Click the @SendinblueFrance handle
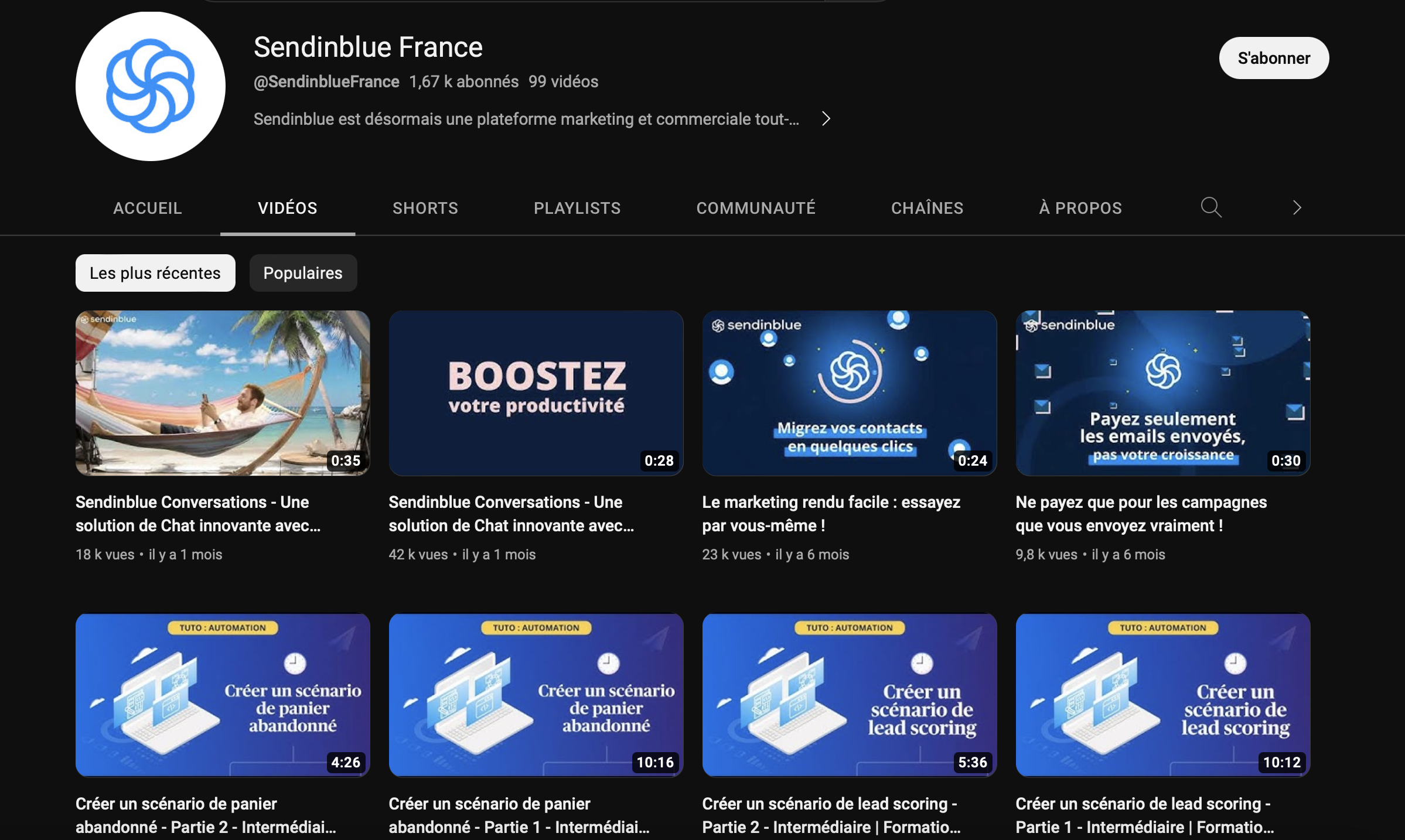This screenshot has width=1405, height=840. tap(326, 81)
